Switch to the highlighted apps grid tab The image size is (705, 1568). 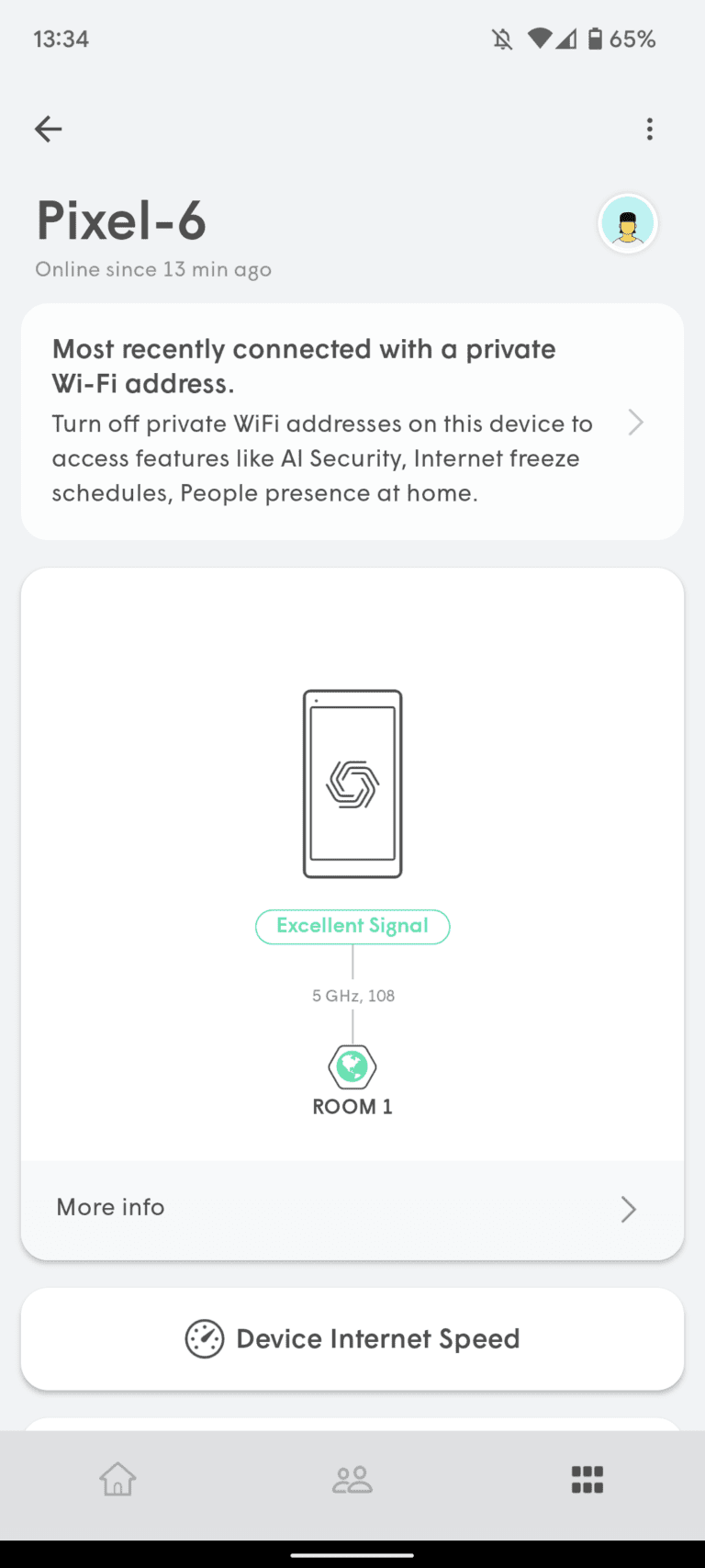[x=587, y=1479]
